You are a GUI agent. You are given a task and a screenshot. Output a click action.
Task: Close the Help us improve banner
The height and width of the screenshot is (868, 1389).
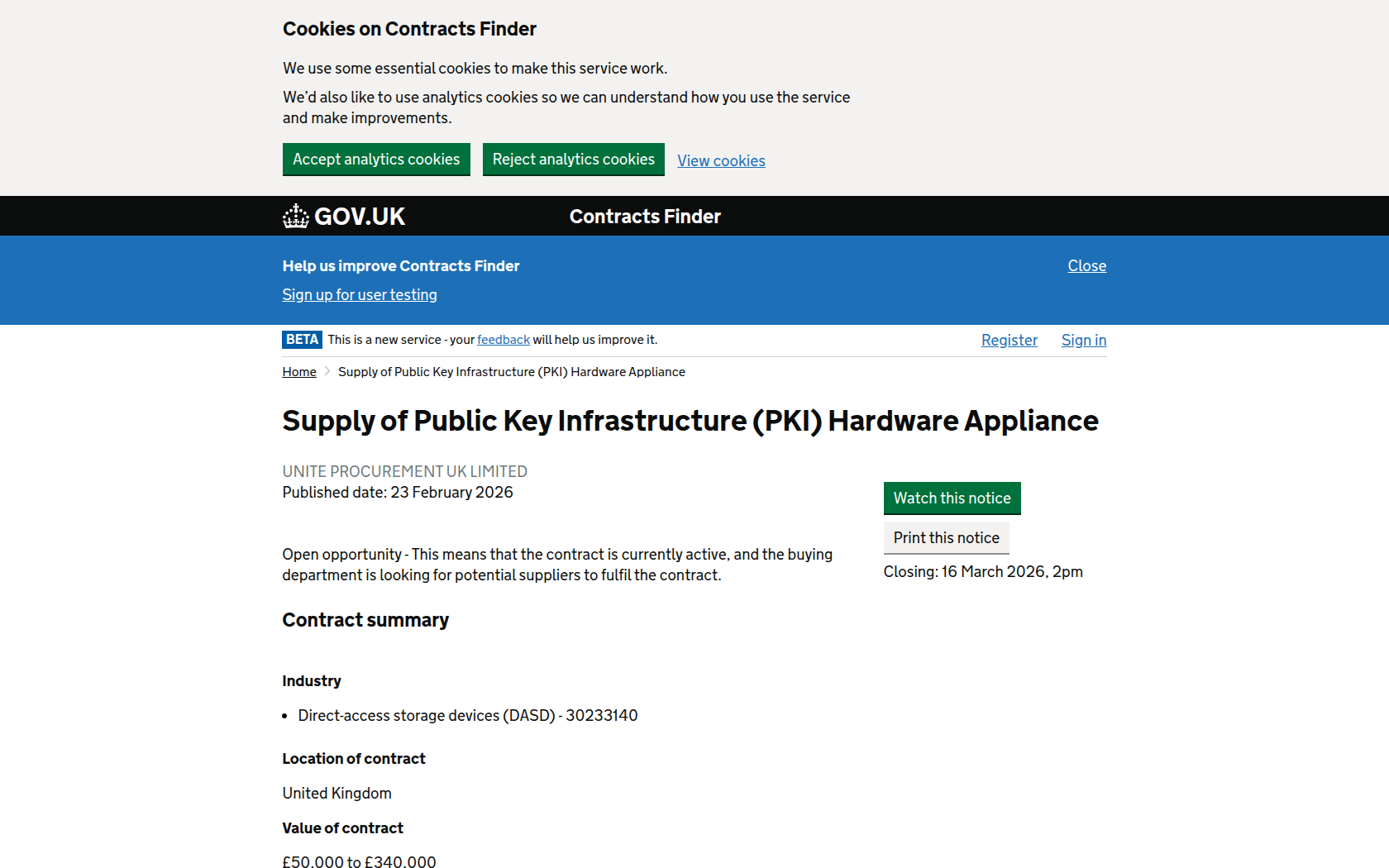point(1086,266)
